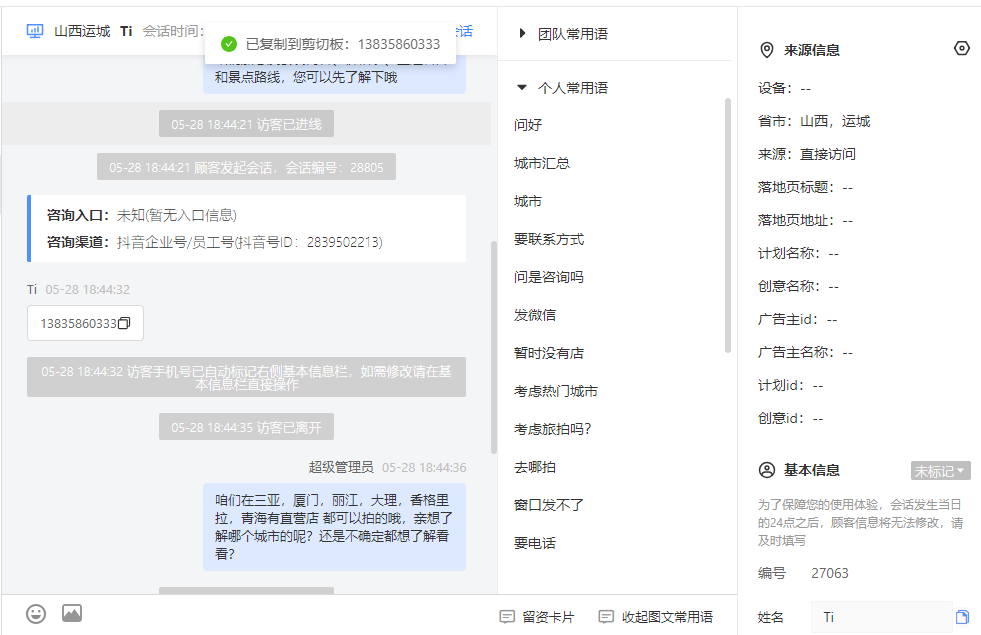The height and width of the screenshot is (635, 981).
Task: Click the 姓名 input field containing Ti
Action: [882, 617]
